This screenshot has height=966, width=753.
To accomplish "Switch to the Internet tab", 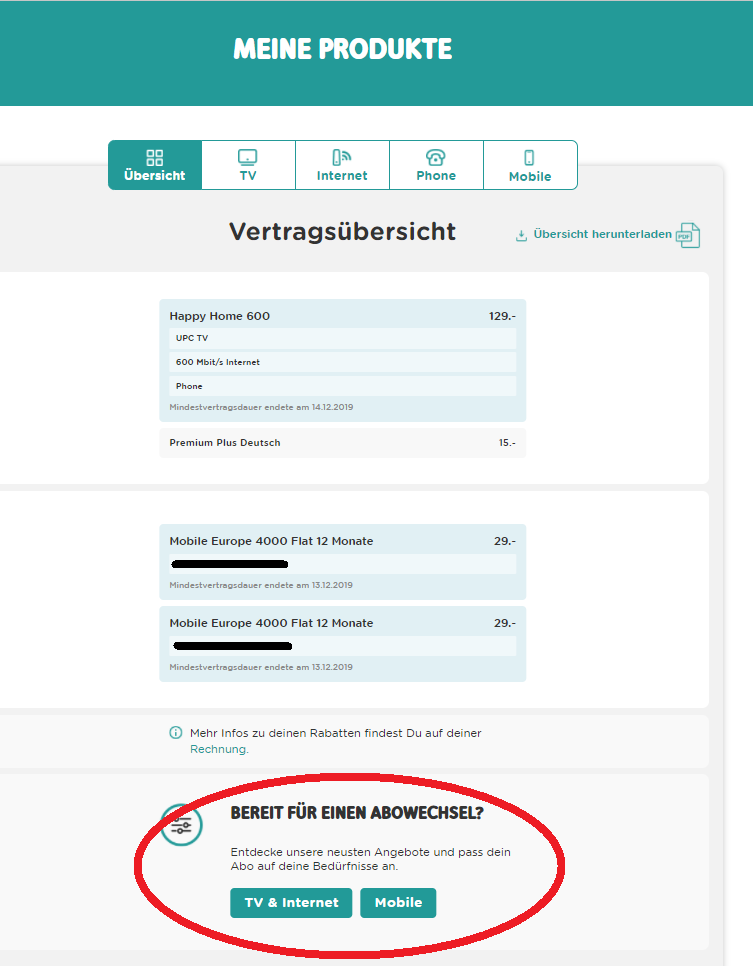I will (x=342, y=166).
